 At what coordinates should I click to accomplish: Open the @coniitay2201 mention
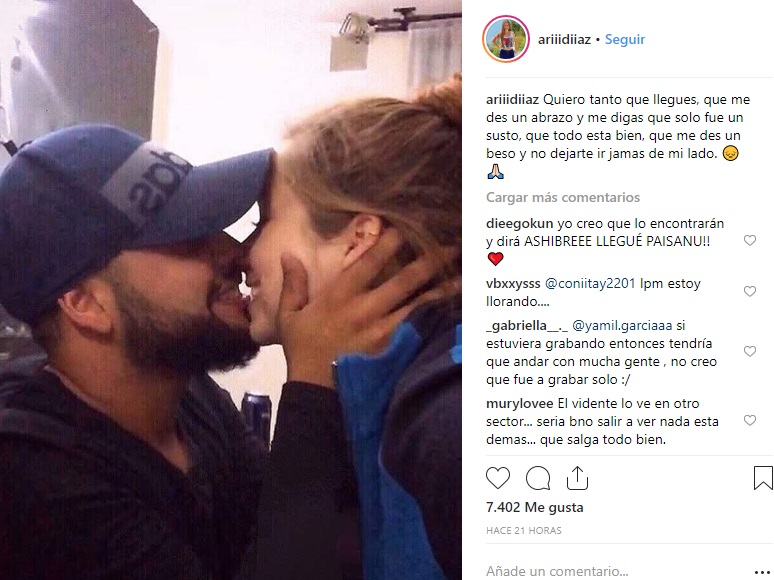coord(590,284)
